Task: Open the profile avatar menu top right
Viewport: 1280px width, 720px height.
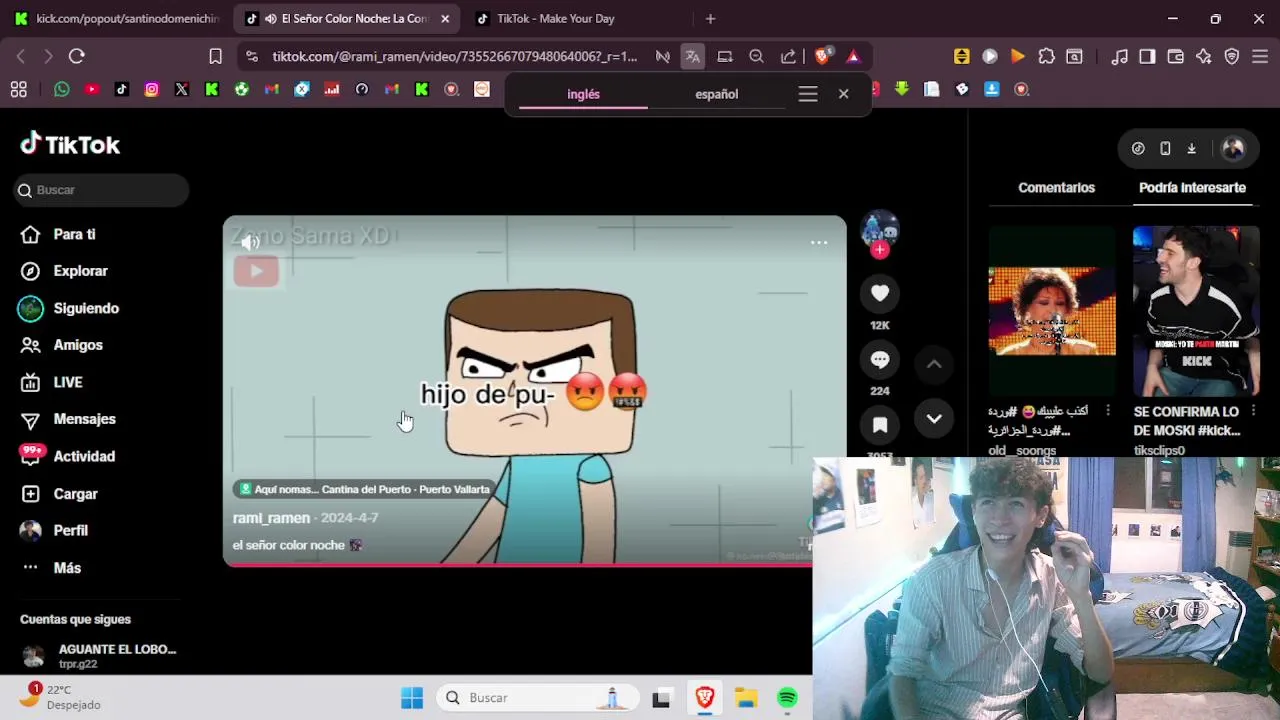Action: point(1233,149)
